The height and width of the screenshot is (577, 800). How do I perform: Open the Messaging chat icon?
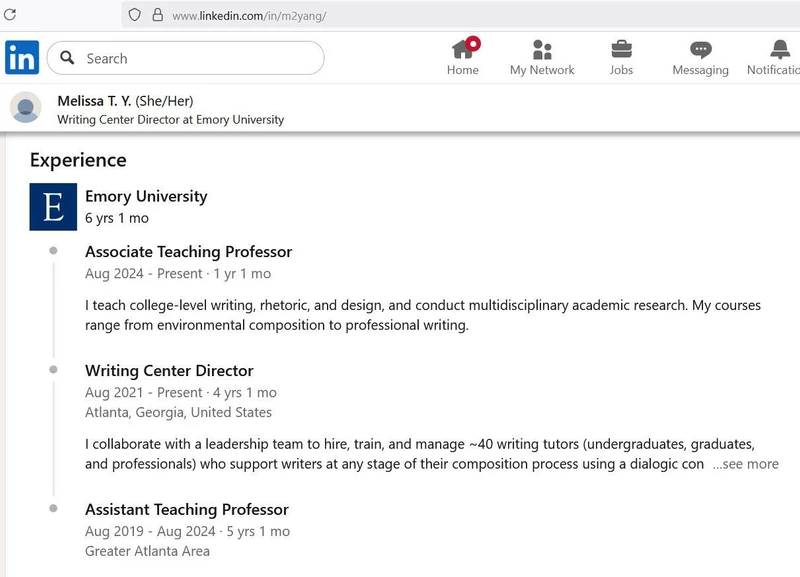pos(700,49)
